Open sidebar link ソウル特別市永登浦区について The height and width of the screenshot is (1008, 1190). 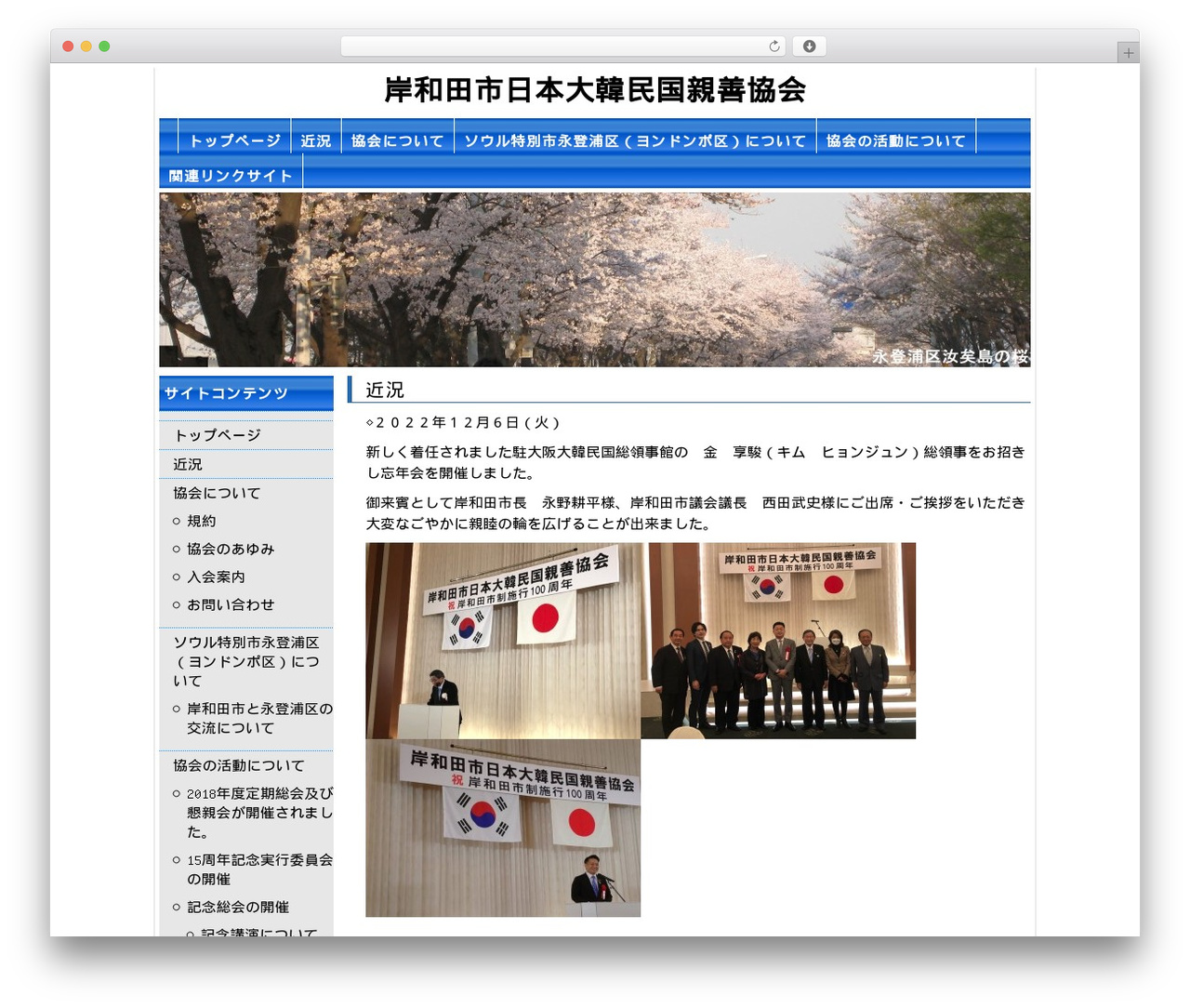click(x=246, y=661)
